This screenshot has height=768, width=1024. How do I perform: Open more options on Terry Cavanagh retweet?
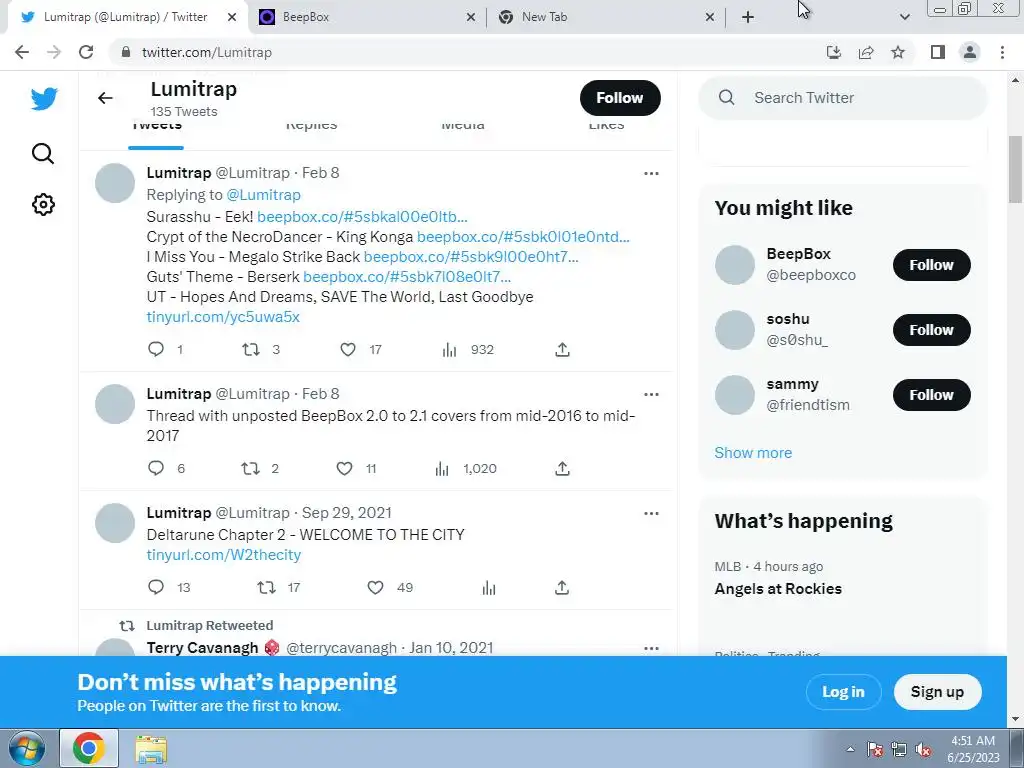651,648
